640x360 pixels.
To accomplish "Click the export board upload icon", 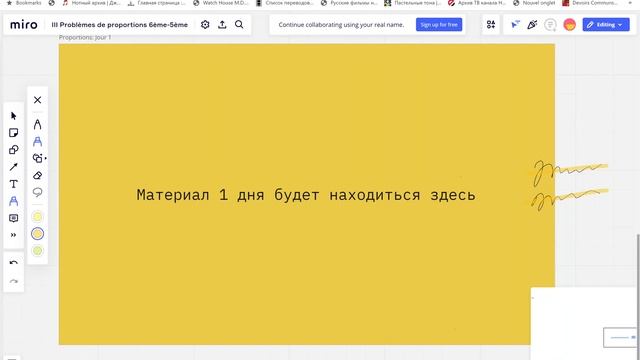I will pyautogui.click(x=222, y=25).
